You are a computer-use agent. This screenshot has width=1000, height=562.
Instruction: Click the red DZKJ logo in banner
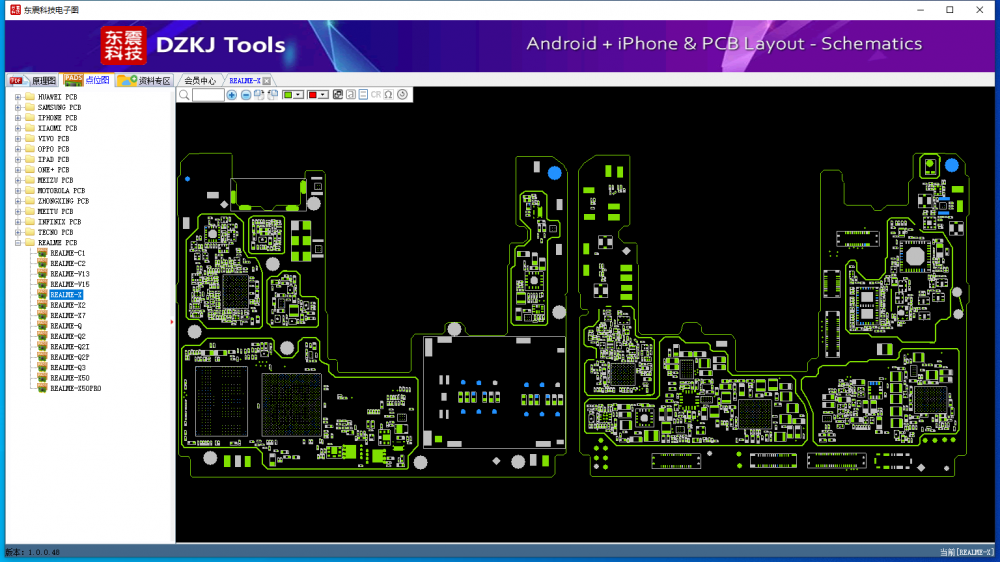[x=123, y=46]
